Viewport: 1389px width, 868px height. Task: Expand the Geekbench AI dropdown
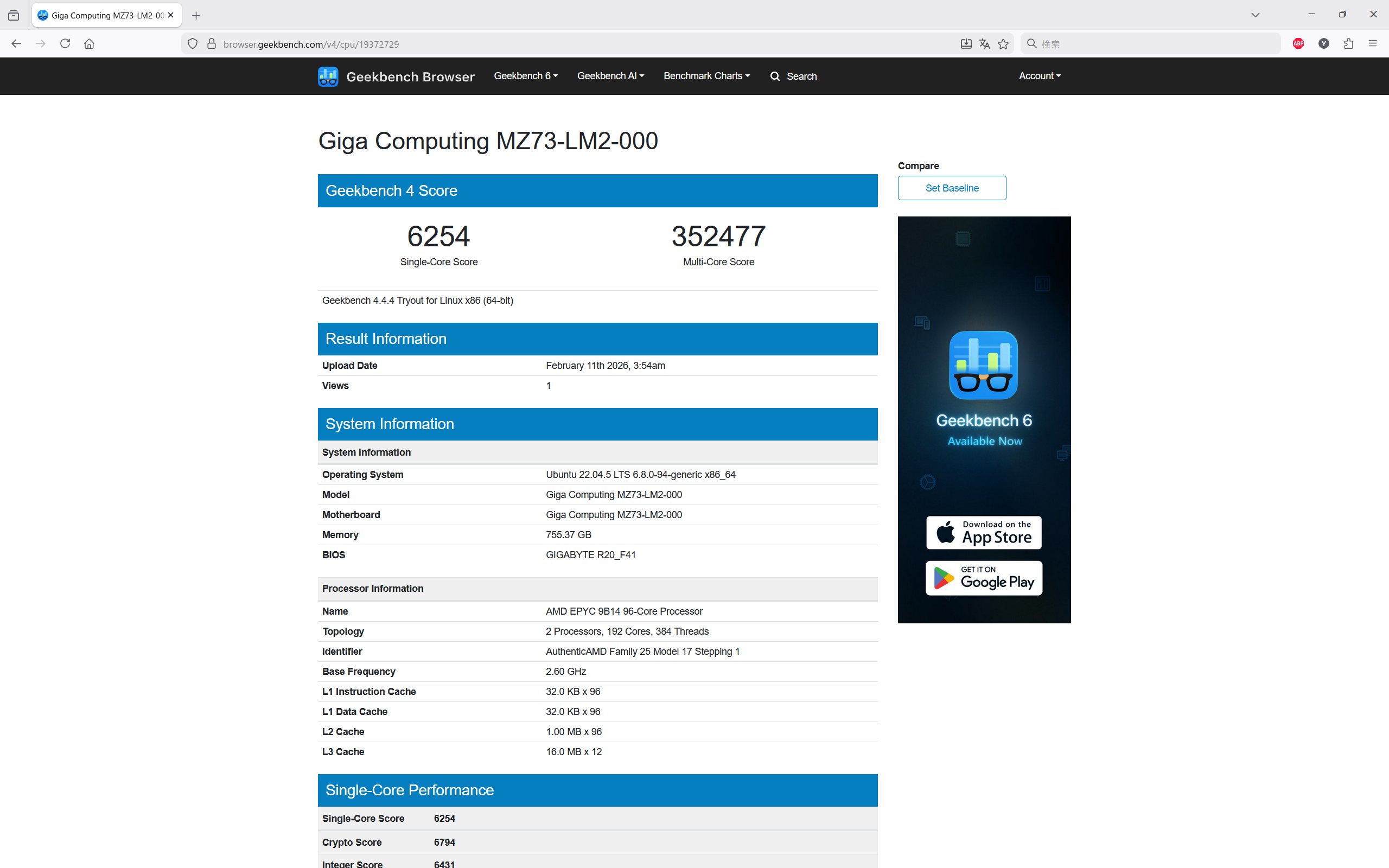(x=610, y=76)
